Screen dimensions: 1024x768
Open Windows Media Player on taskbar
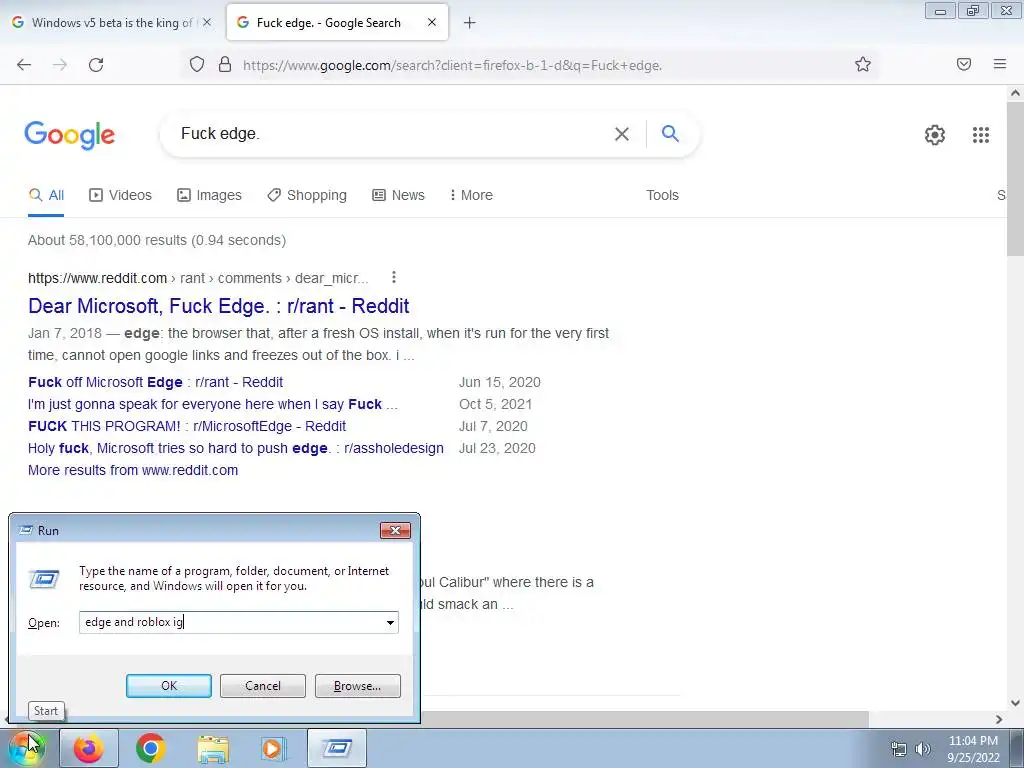[274, 748]
